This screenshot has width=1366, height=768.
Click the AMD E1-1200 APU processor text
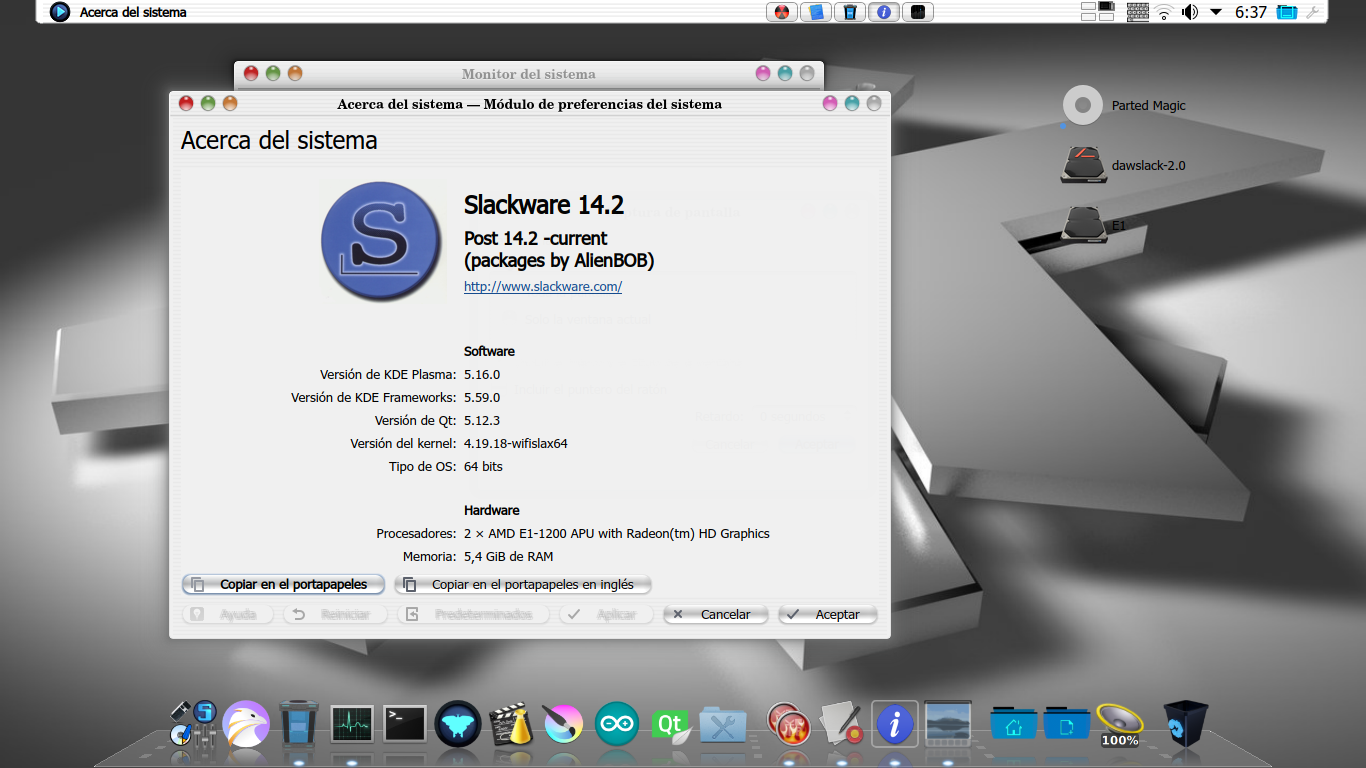[x=617, y=534]
